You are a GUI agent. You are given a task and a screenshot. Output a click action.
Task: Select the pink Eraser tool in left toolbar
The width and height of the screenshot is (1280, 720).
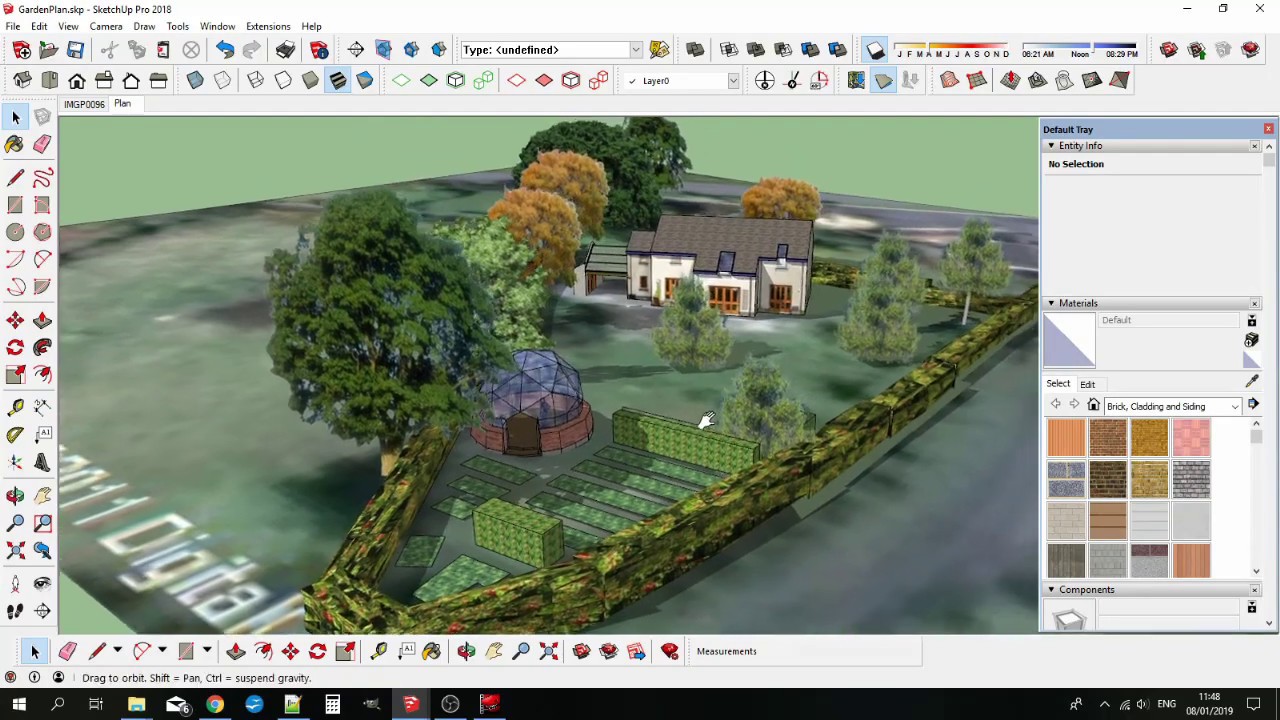[x=42, y=145]
